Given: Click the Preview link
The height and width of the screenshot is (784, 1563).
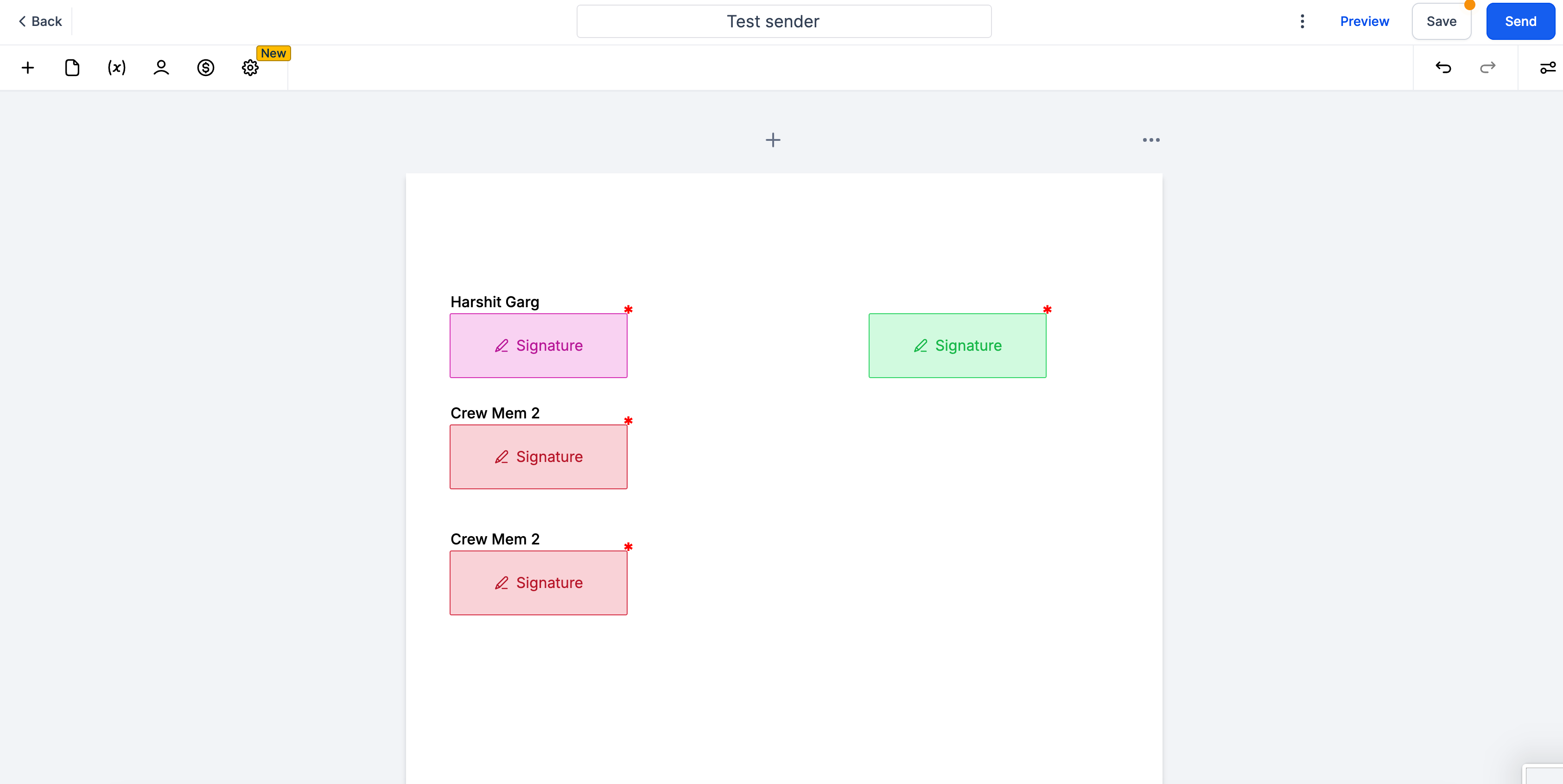Looking at the screenshot, I should click(x=1364, y=21).
